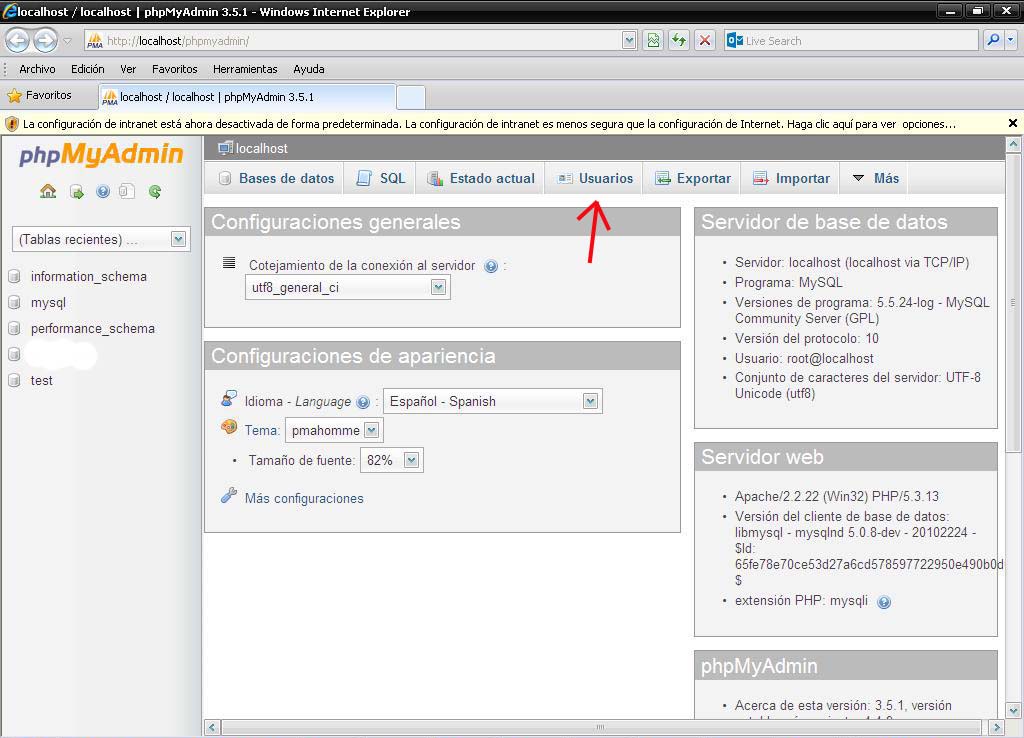Click the help icon beside Cotejamiento de la conexión

click(491, 266)
